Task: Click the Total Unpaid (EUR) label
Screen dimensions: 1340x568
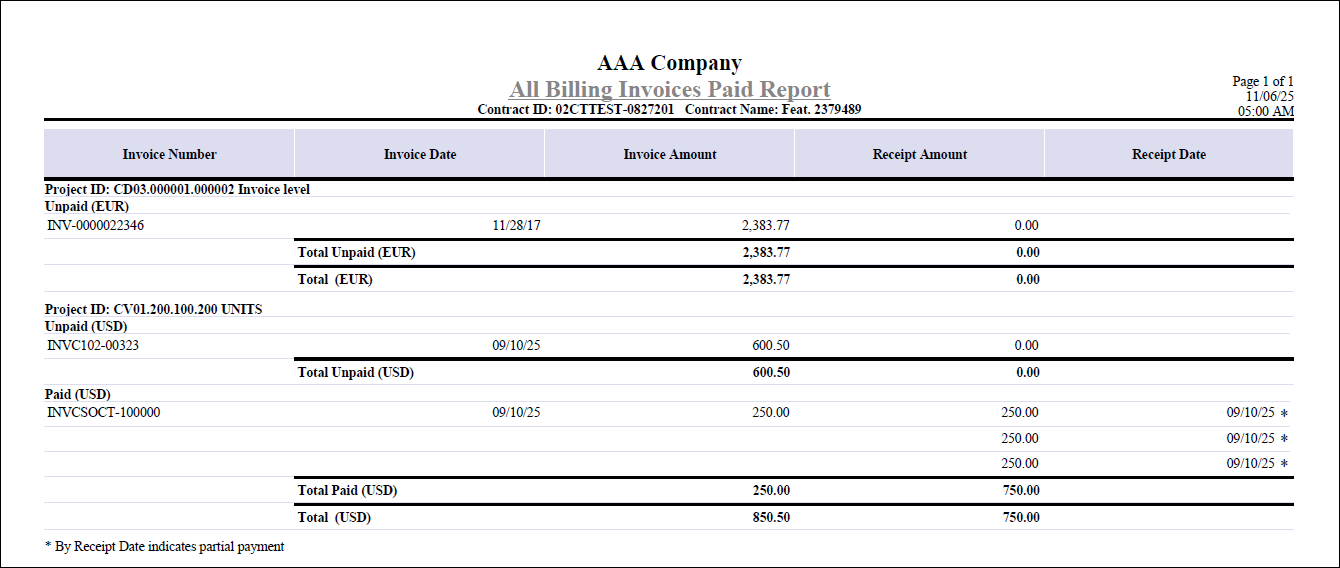Action: point(356,253)
